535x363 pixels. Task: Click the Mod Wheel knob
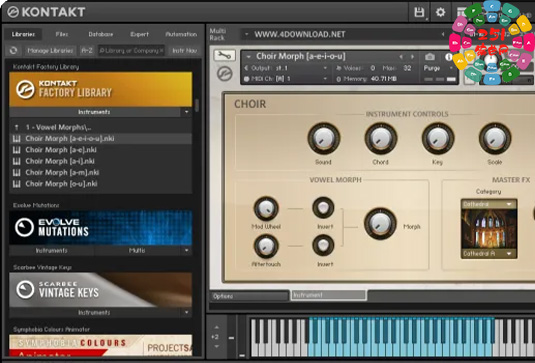pyautogui.click(x=266, y=208)
